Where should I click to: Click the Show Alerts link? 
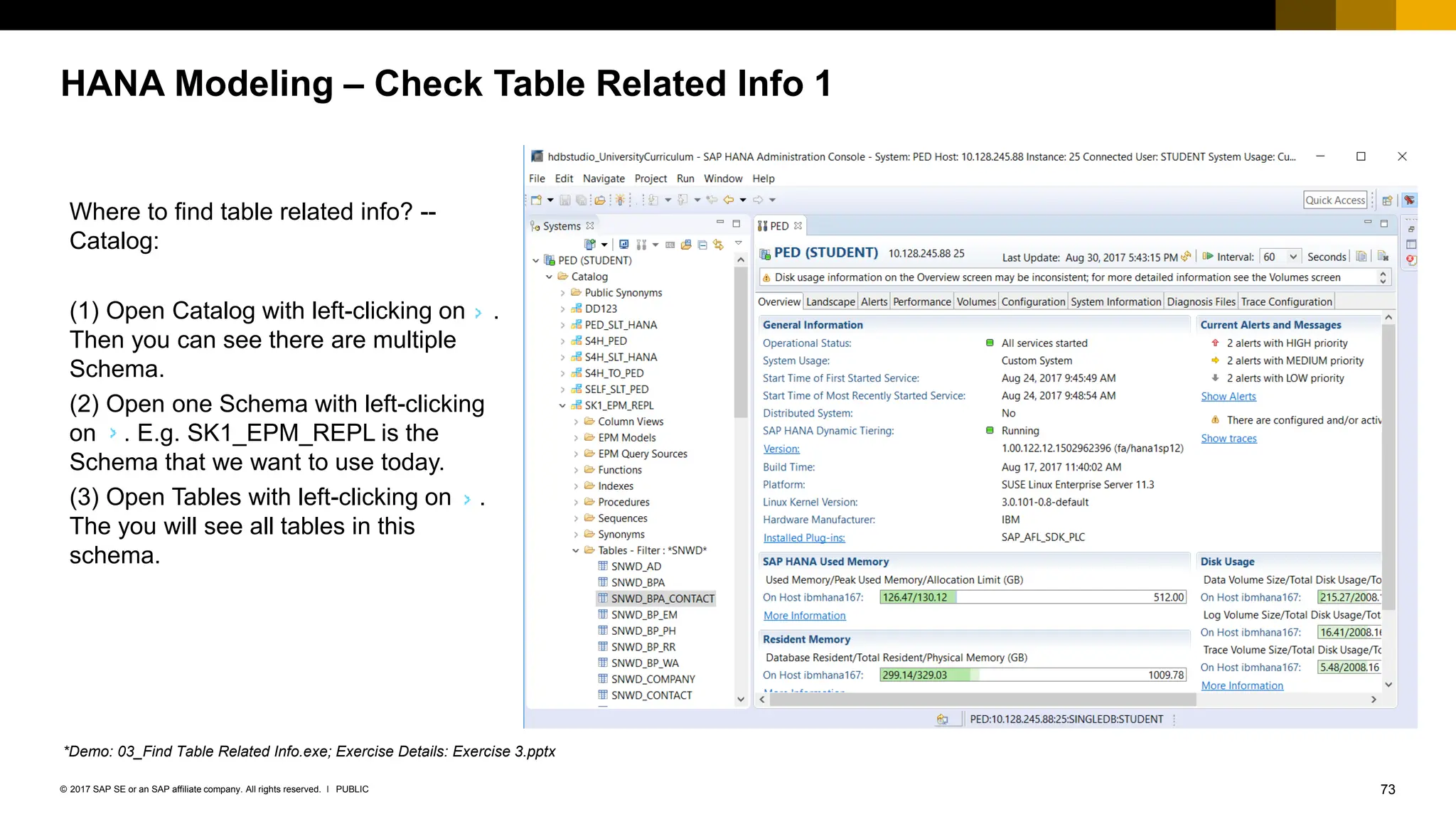point(1228,397)
